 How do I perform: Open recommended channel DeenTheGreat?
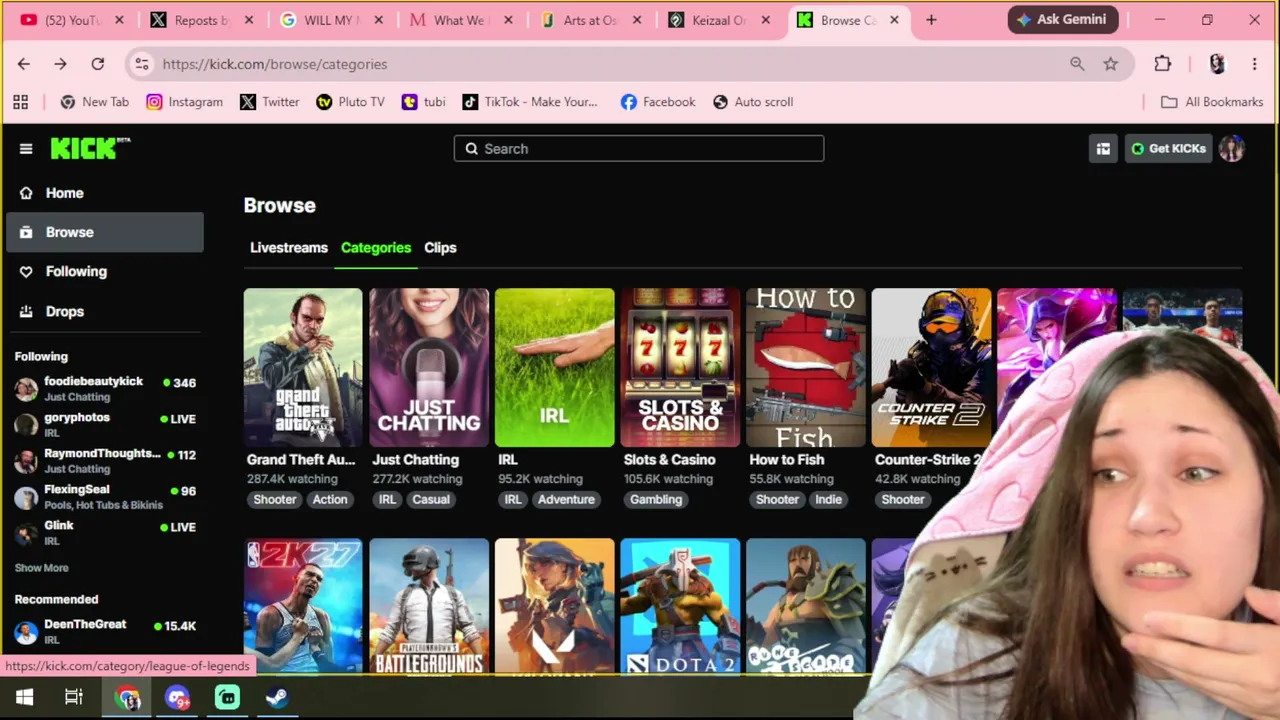pos(105,632)
